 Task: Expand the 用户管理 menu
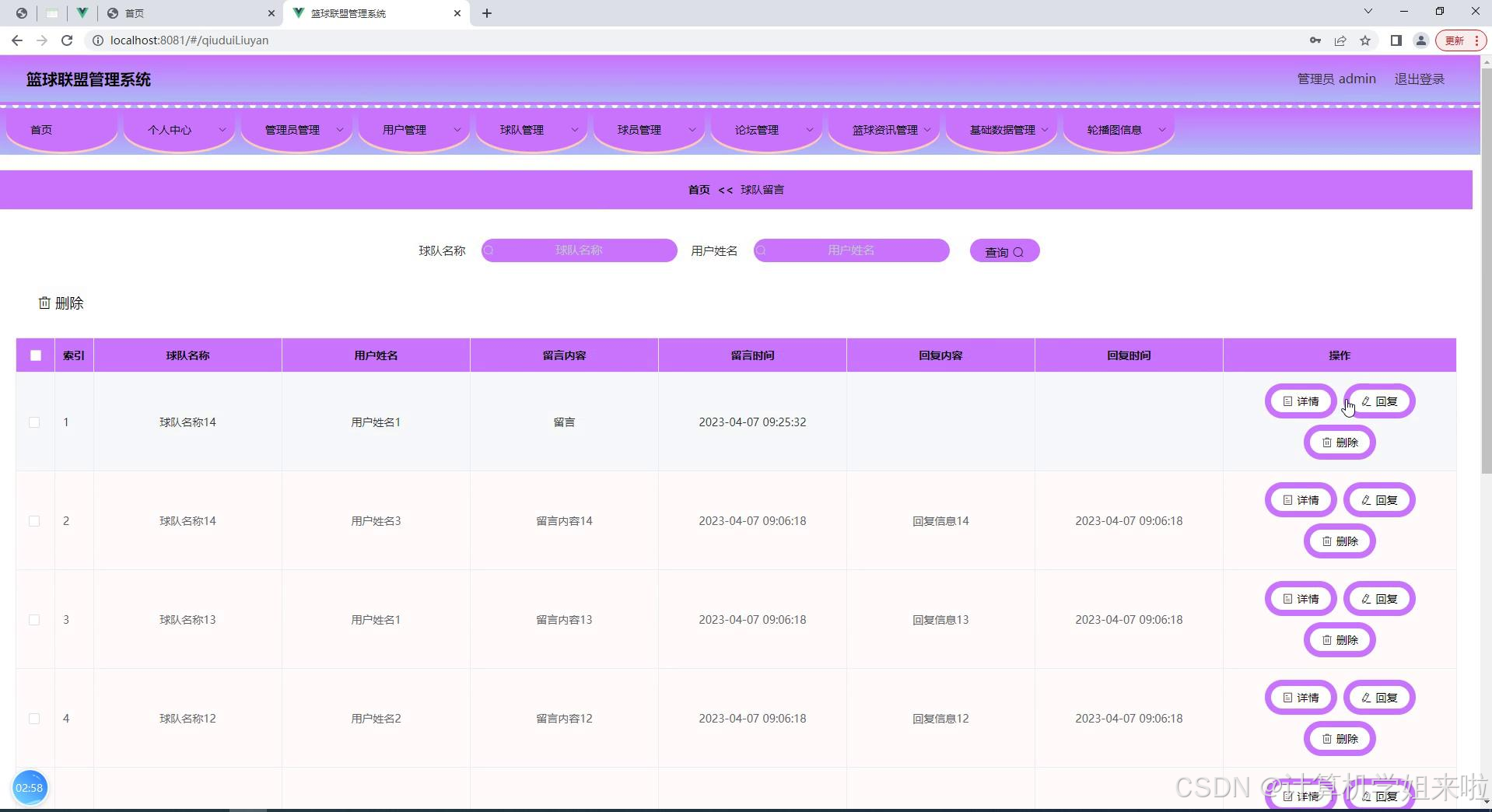coord(415,130)
